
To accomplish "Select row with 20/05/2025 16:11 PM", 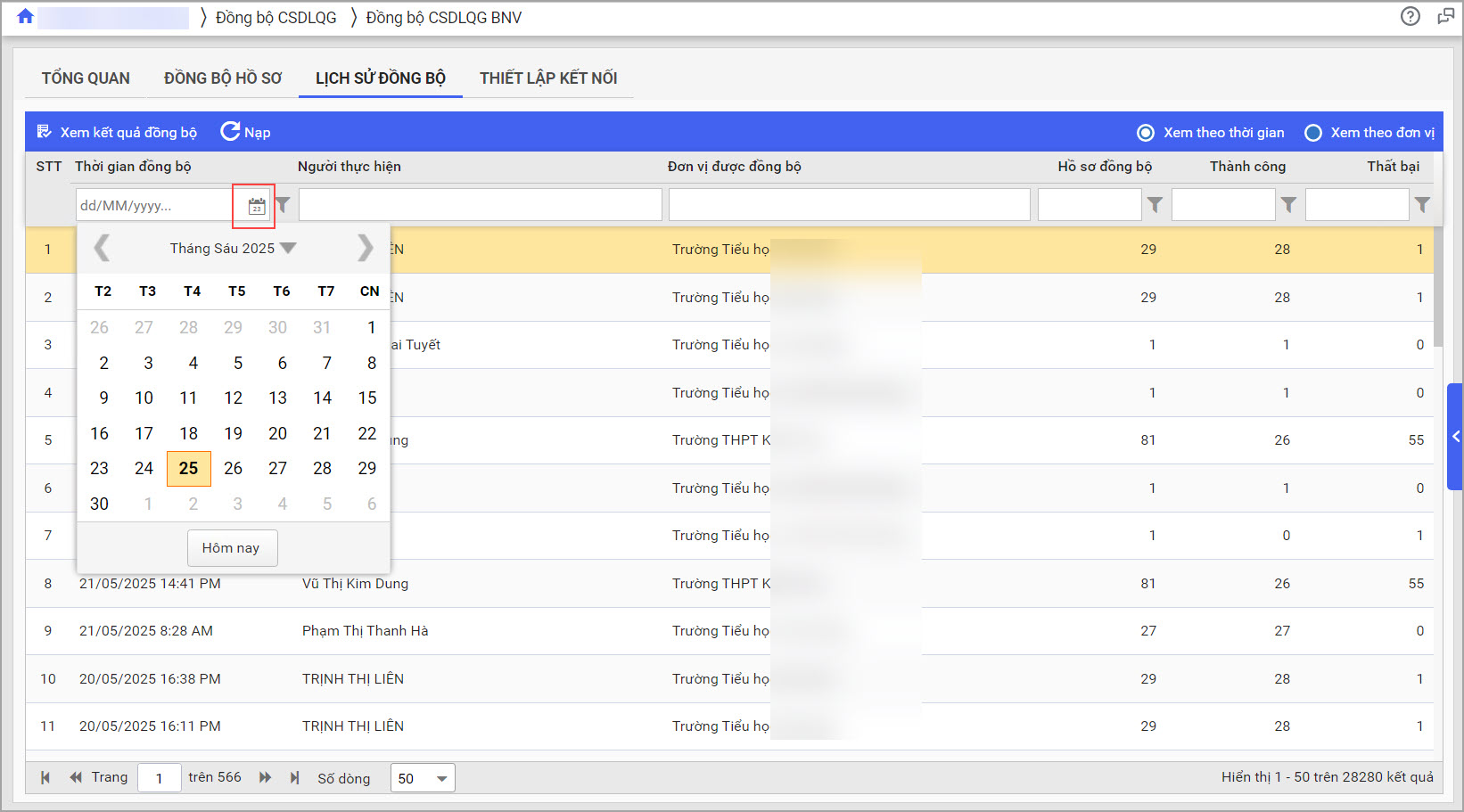I will pos(729,726).
